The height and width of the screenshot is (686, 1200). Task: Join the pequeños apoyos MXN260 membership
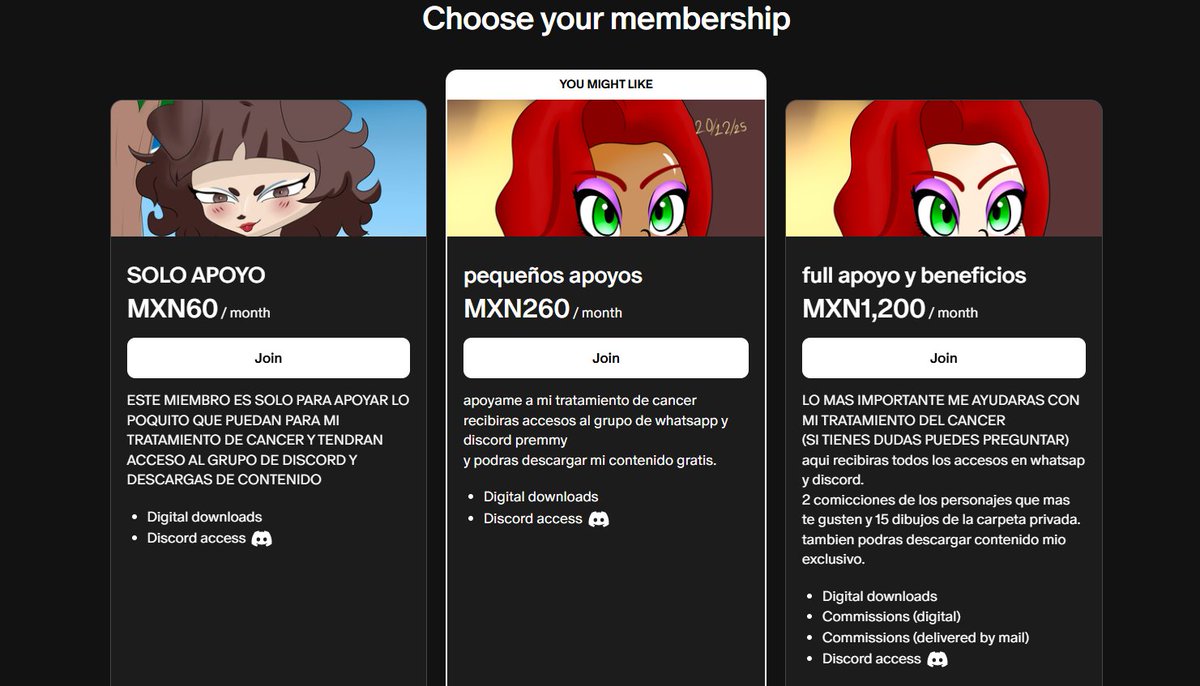(x=606, y=358)
